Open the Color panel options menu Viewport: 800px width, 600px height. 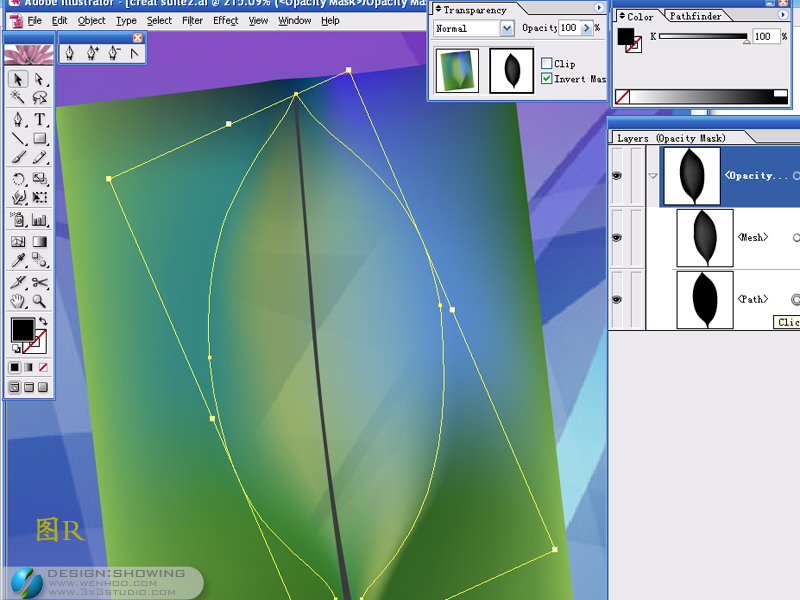(x=783, y=15)
